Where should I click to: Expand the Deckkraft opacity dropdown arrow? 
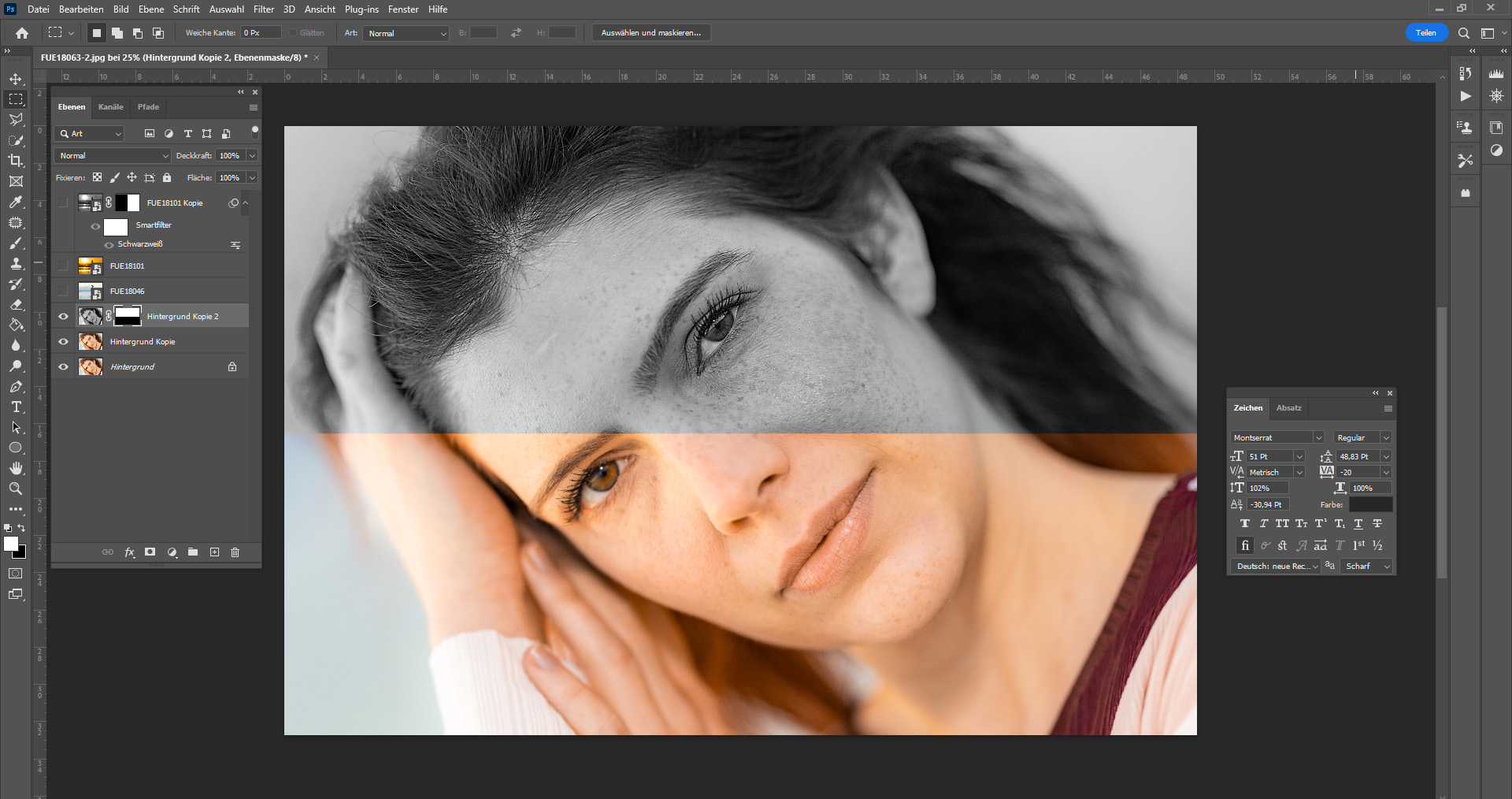click(x=252, y=156)
